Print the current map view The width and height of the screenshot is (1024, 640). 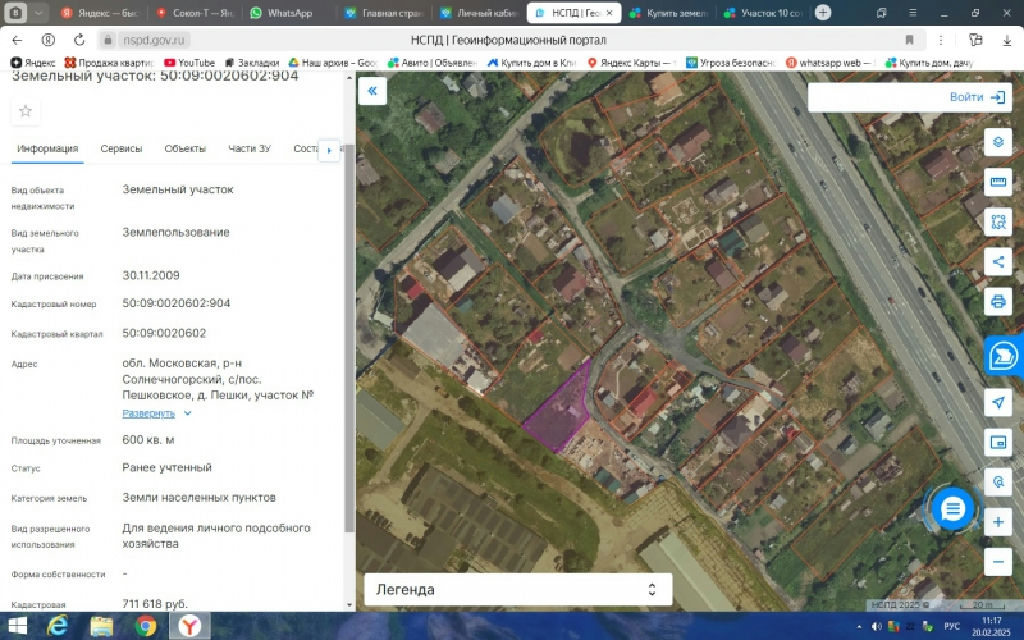(x=997, y=301)
